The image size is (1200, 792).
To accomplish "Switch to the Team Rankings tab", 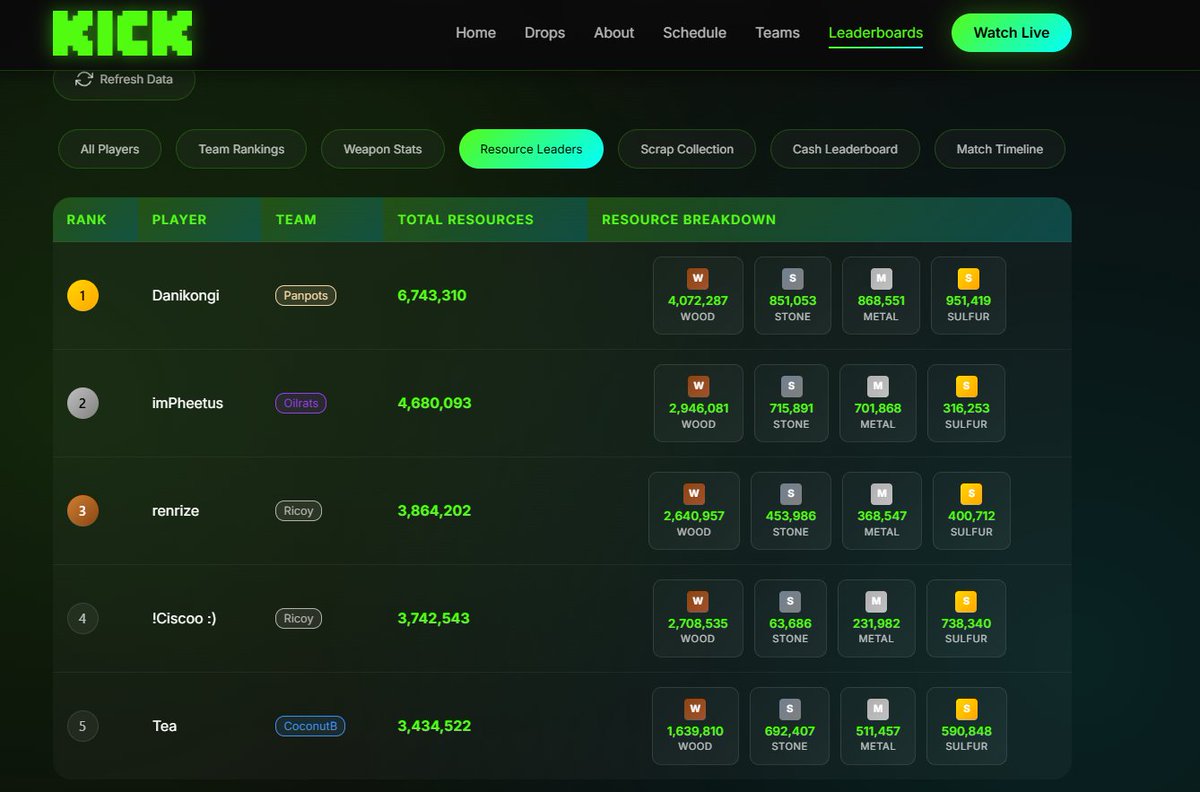I will pyautogui.click(x=241, y=149).
